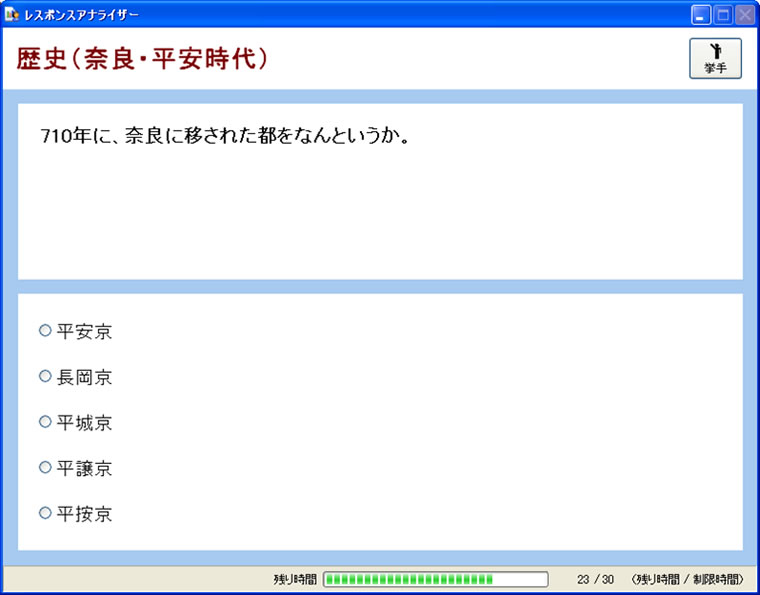Viewport: 760px width, 595px height.
Task: Minimize the レスポンスアナライザー window
Action: click(x=700, y=16)
